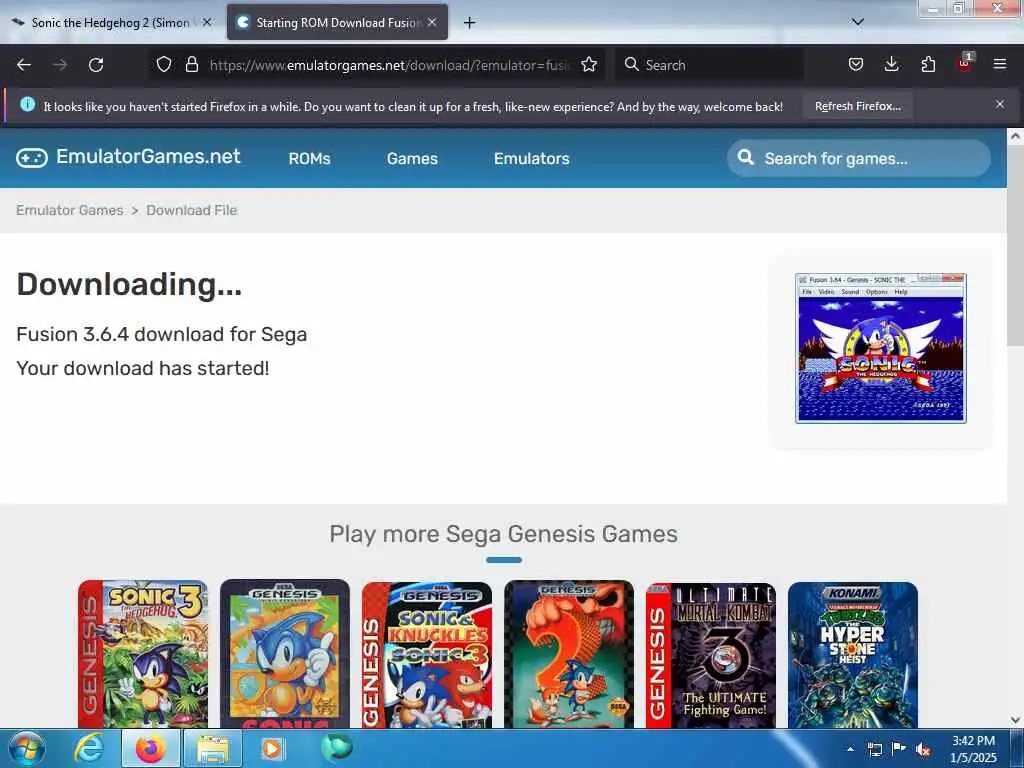Click the site search magnifier icon
Viewport: 1024px width, 768px height.
pos(745,157)
